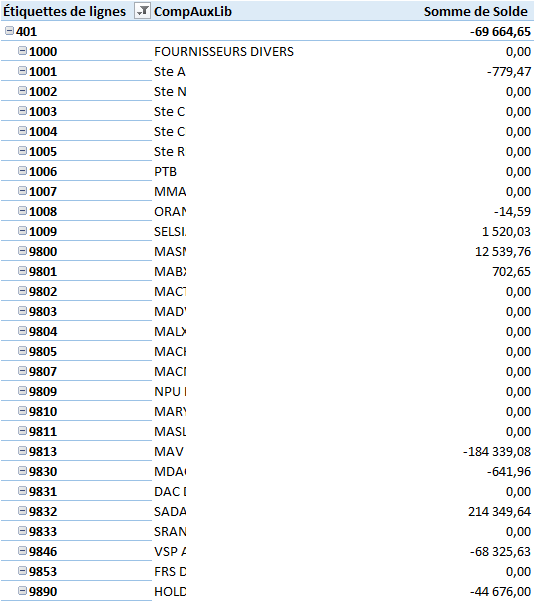Click the row label 9832
Image resolution: width=534 pixels, height=601 pixels.
click(x=43, y=511)
